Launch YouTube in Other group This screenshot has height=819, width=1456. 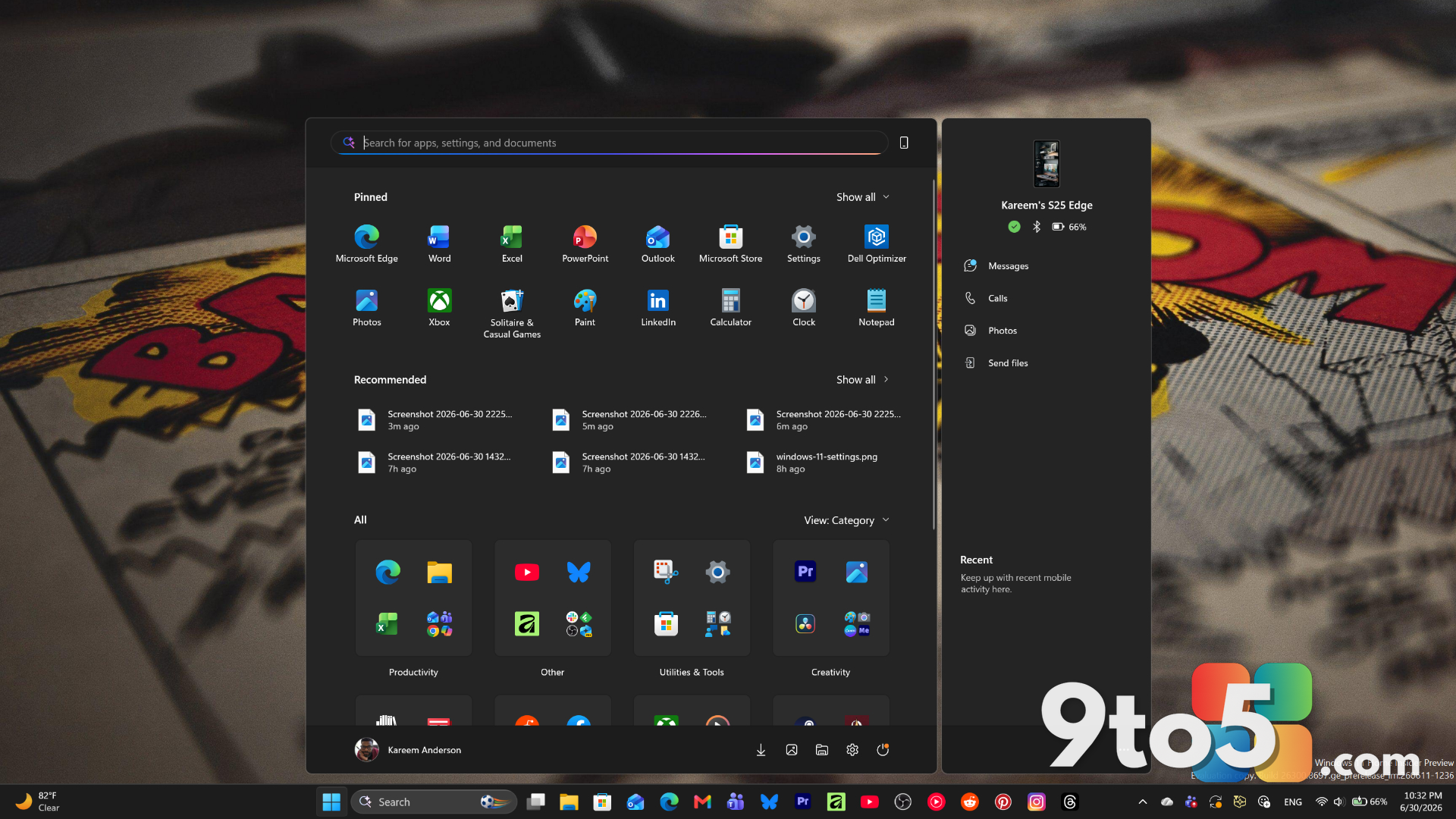coord(527,572)
